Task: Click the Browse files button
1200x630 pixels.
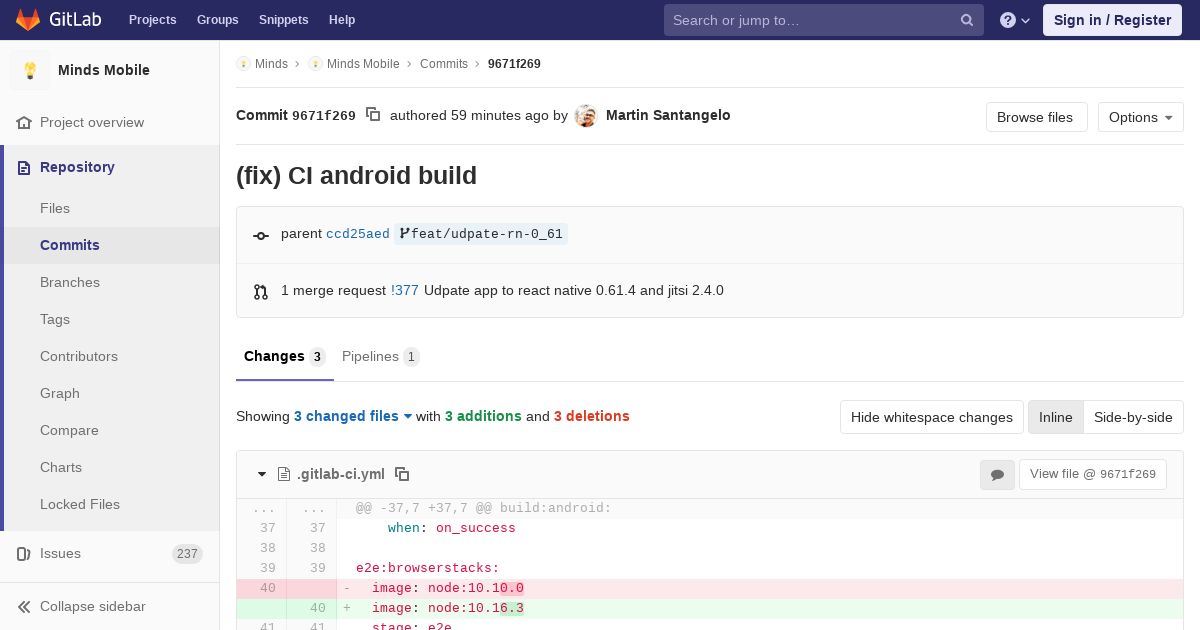Action: (1036, 117)
